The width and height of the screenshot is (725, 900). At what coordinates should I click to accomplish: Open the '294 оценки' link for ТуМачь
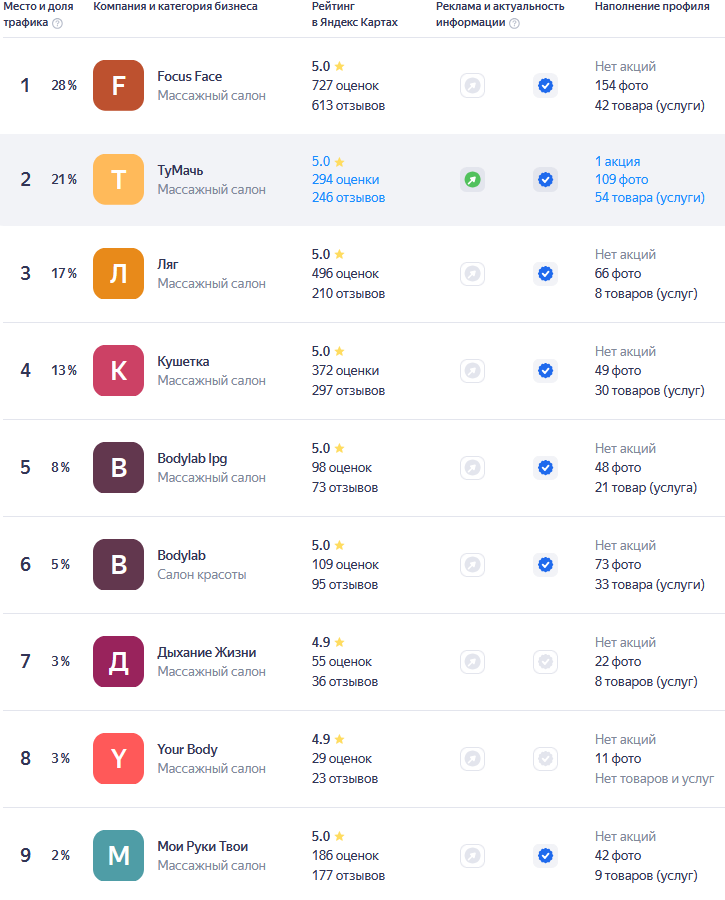click(x=346, y=180)
